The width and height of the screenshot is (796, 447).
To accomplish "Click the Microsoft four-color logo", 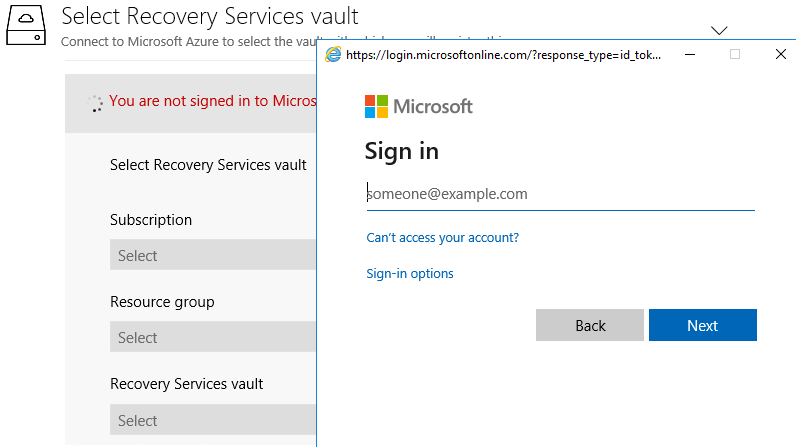I will click(376, 107).
